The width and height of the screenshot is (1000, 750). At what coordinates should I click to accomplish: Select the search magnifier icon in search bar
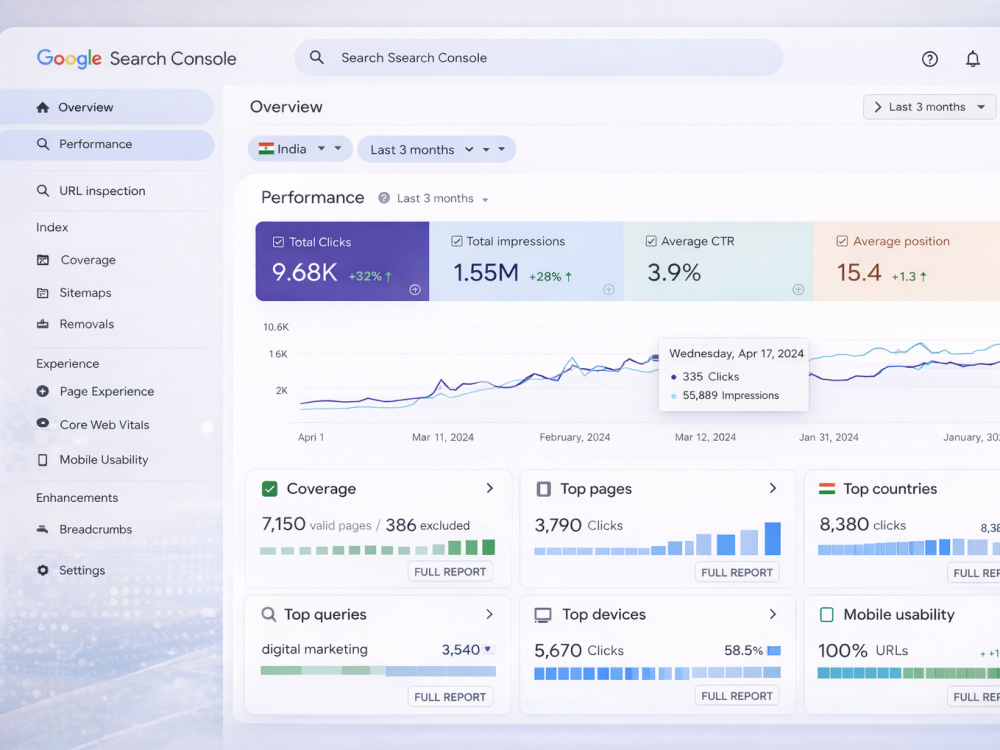click(316, 57)
